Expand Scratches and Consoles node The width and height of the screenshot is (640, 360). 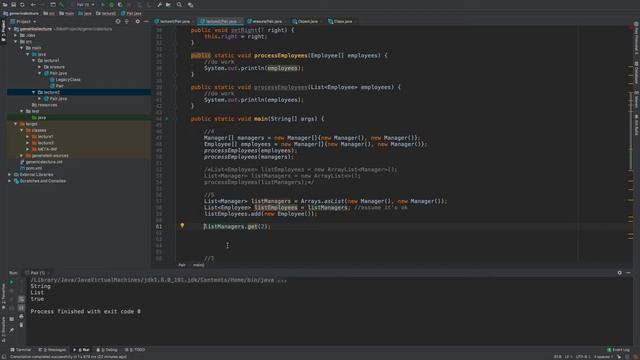(x=10, y=181)
